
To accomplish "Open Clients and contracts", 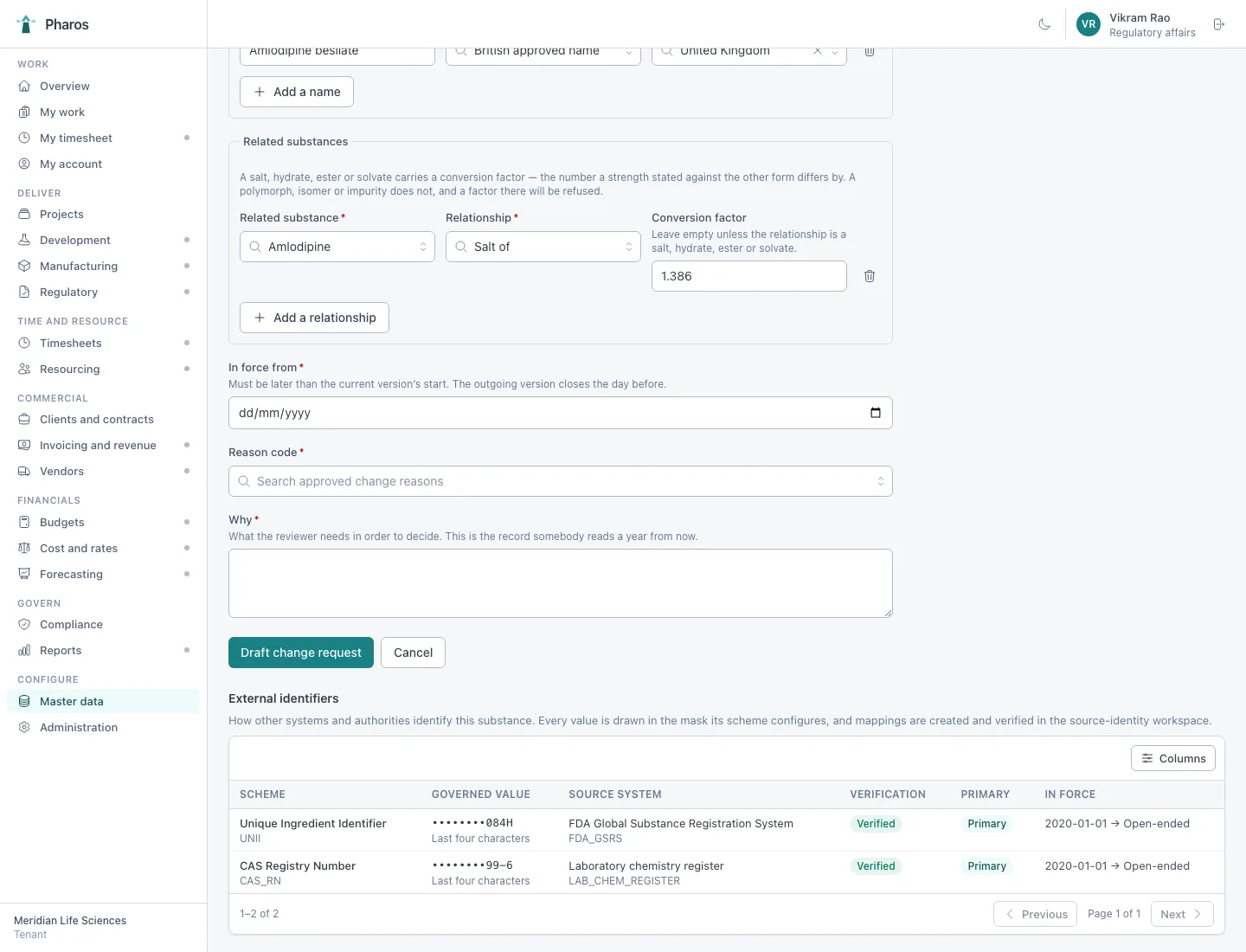I will tap(104, 419).
